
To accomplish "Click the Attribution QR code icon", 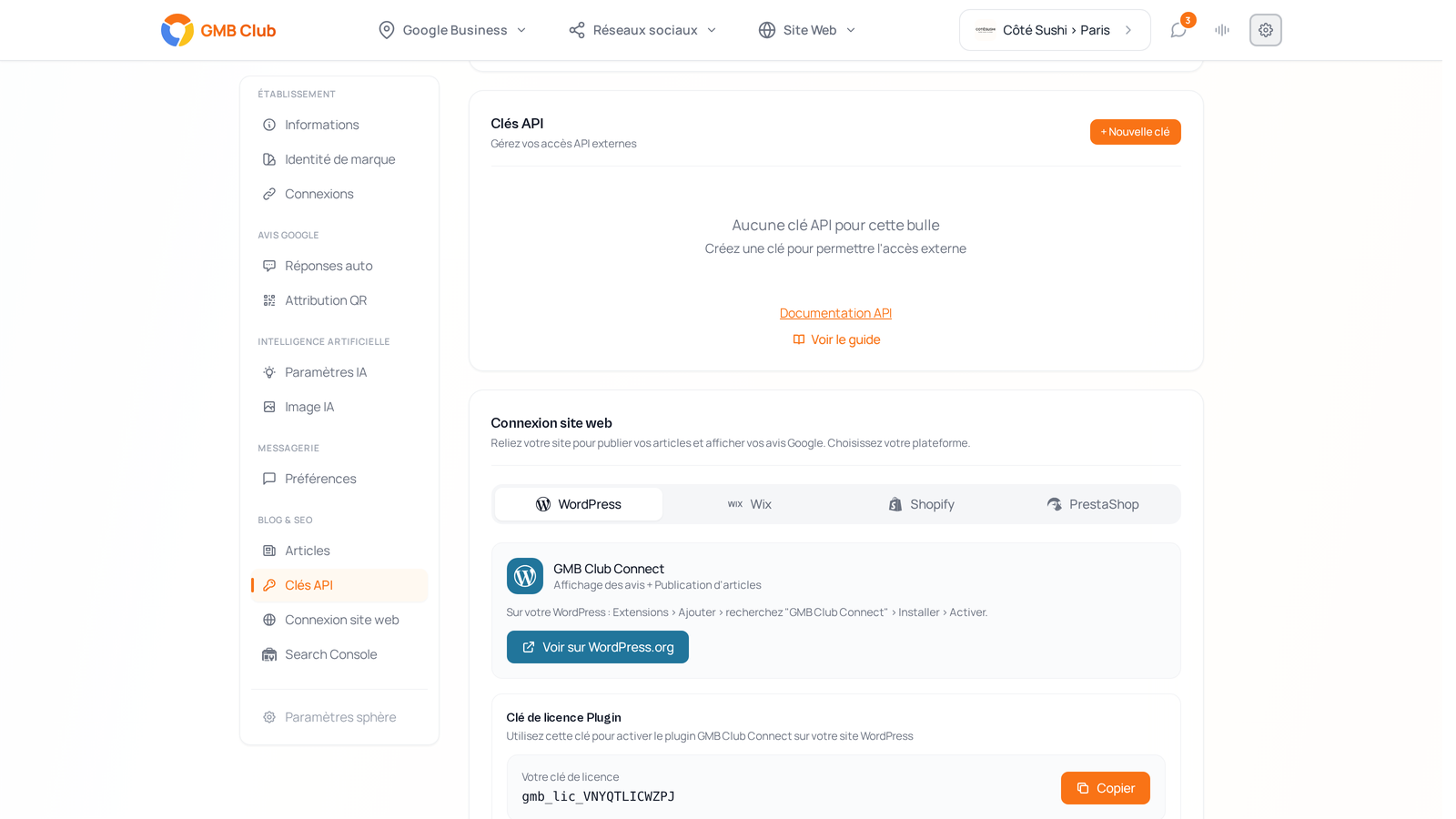I will pos(269,300).
